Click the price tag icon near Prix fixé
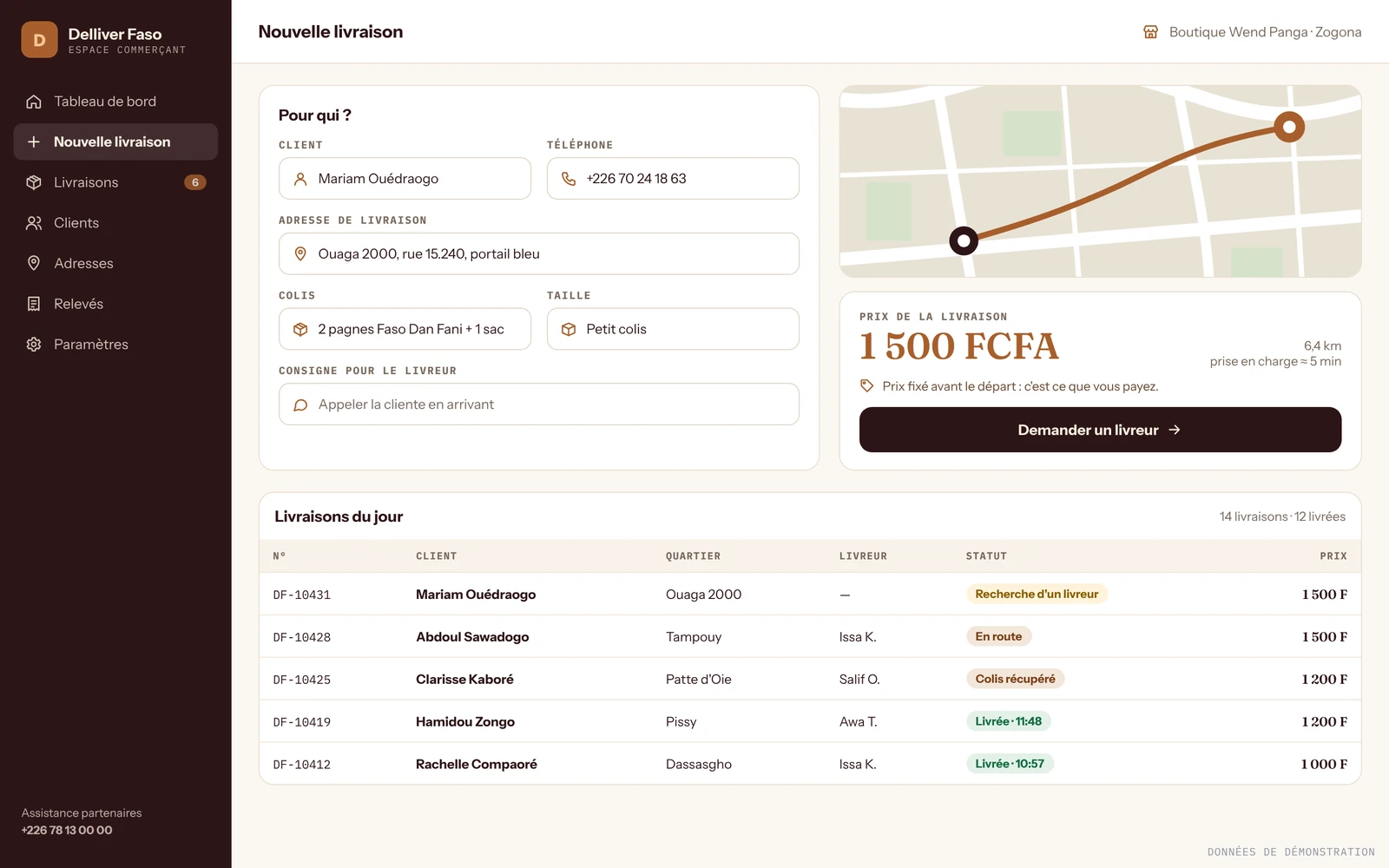The image size is (1389, 868). point(866,385)
